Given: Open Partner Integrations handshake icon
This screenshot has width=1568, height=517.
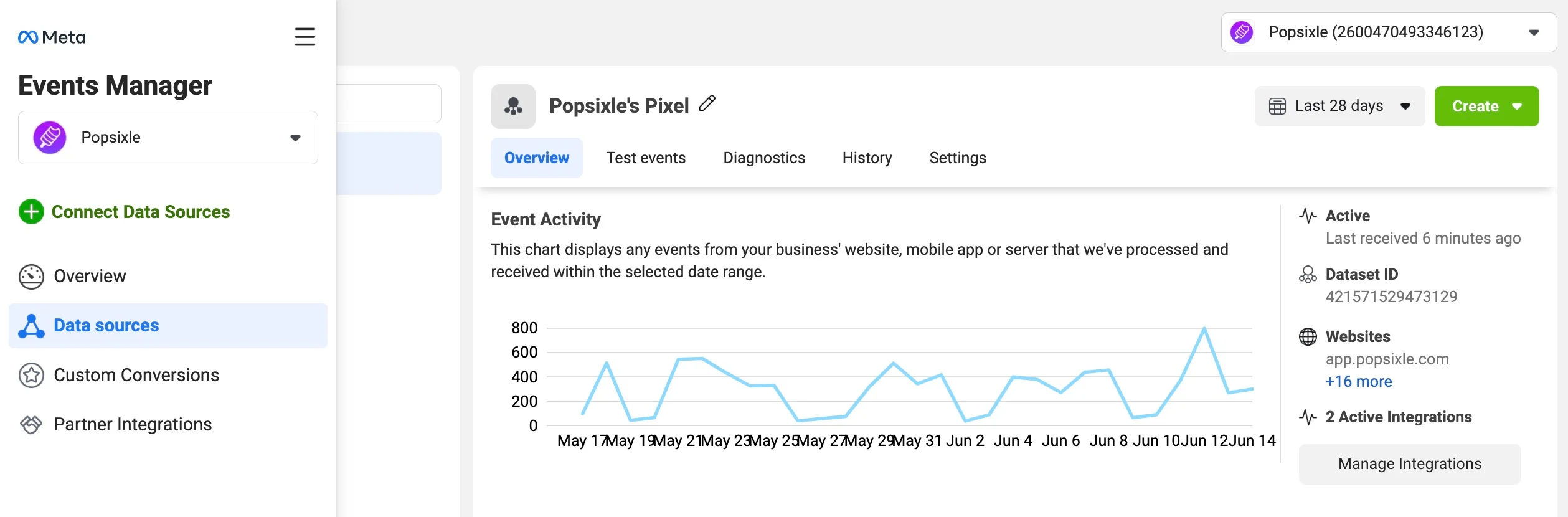Looking at the screenshot, I should coord(31,424).
